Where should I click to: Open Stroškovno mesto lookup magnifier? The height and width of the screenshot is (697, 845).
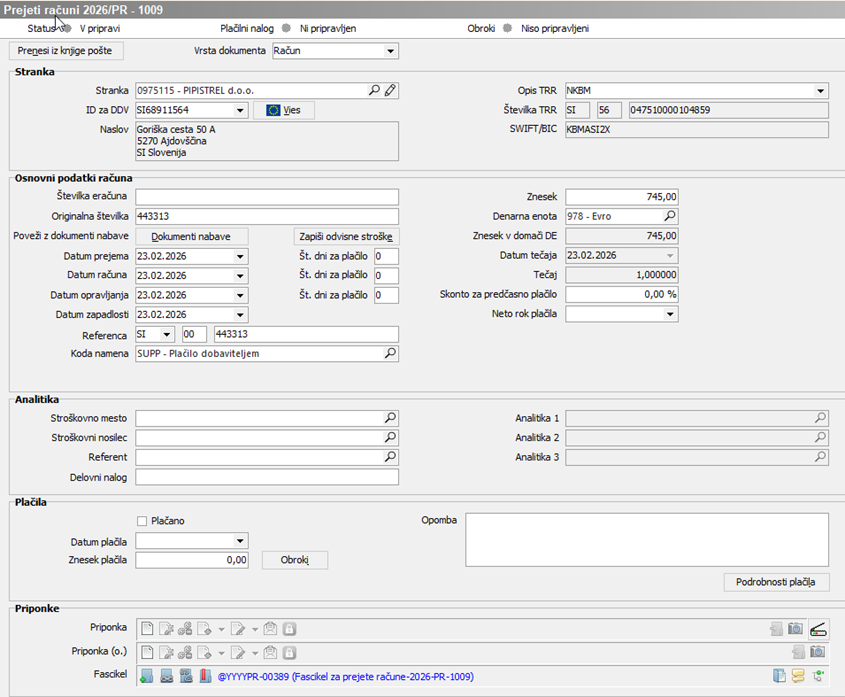coord(390,418)
